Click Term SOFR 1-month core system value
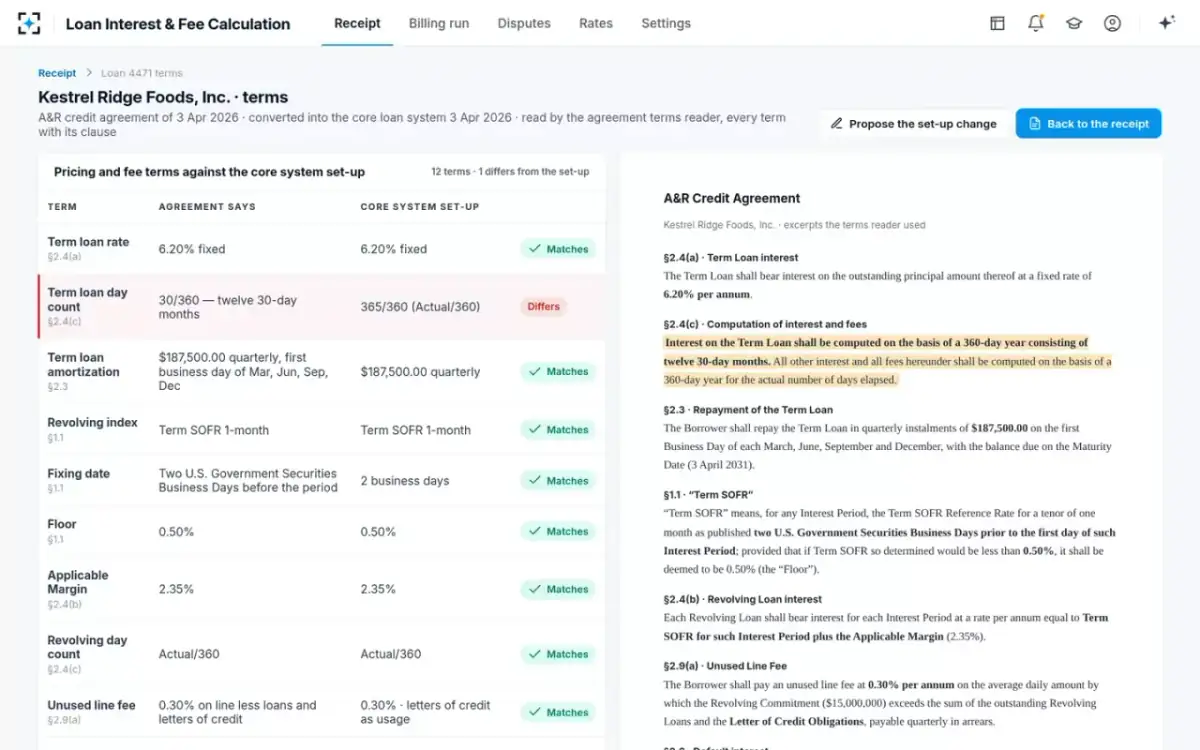 [x=415, y=430]
